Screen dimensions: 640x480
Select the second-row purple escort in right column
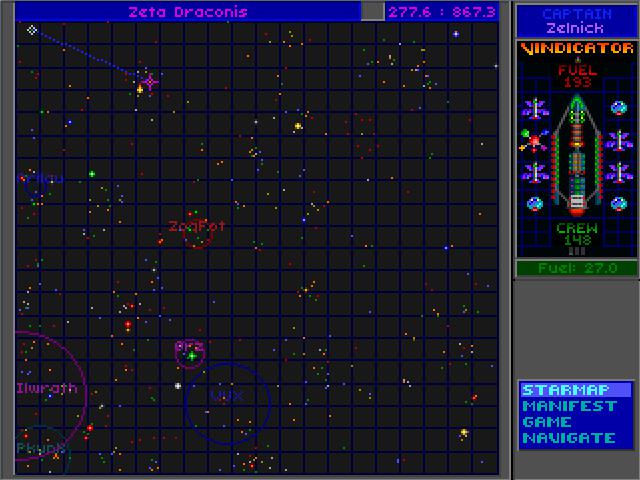[x=619, y=141]
